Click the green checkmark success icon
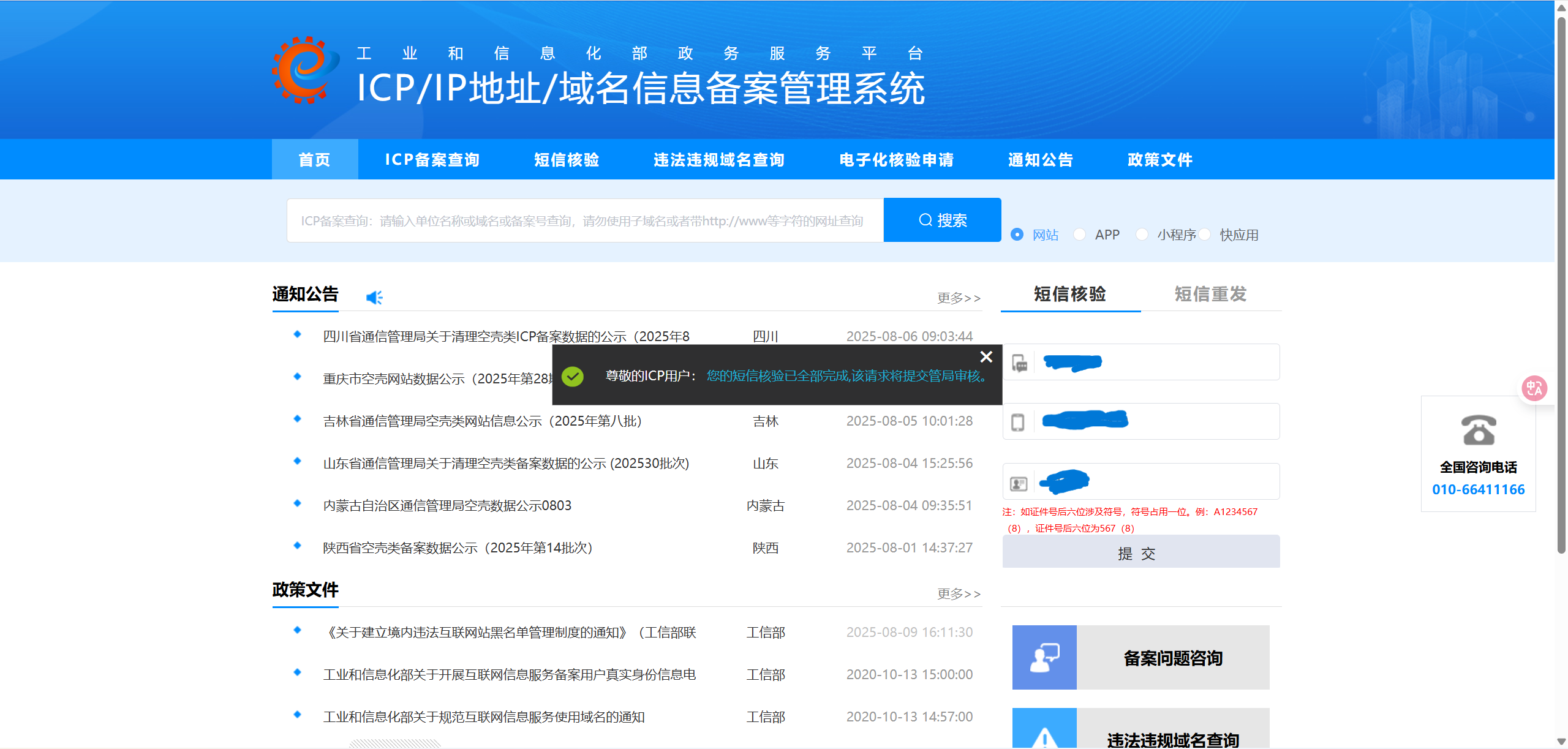The width and height of the screenshot is (1568, 749). (573, 376)
